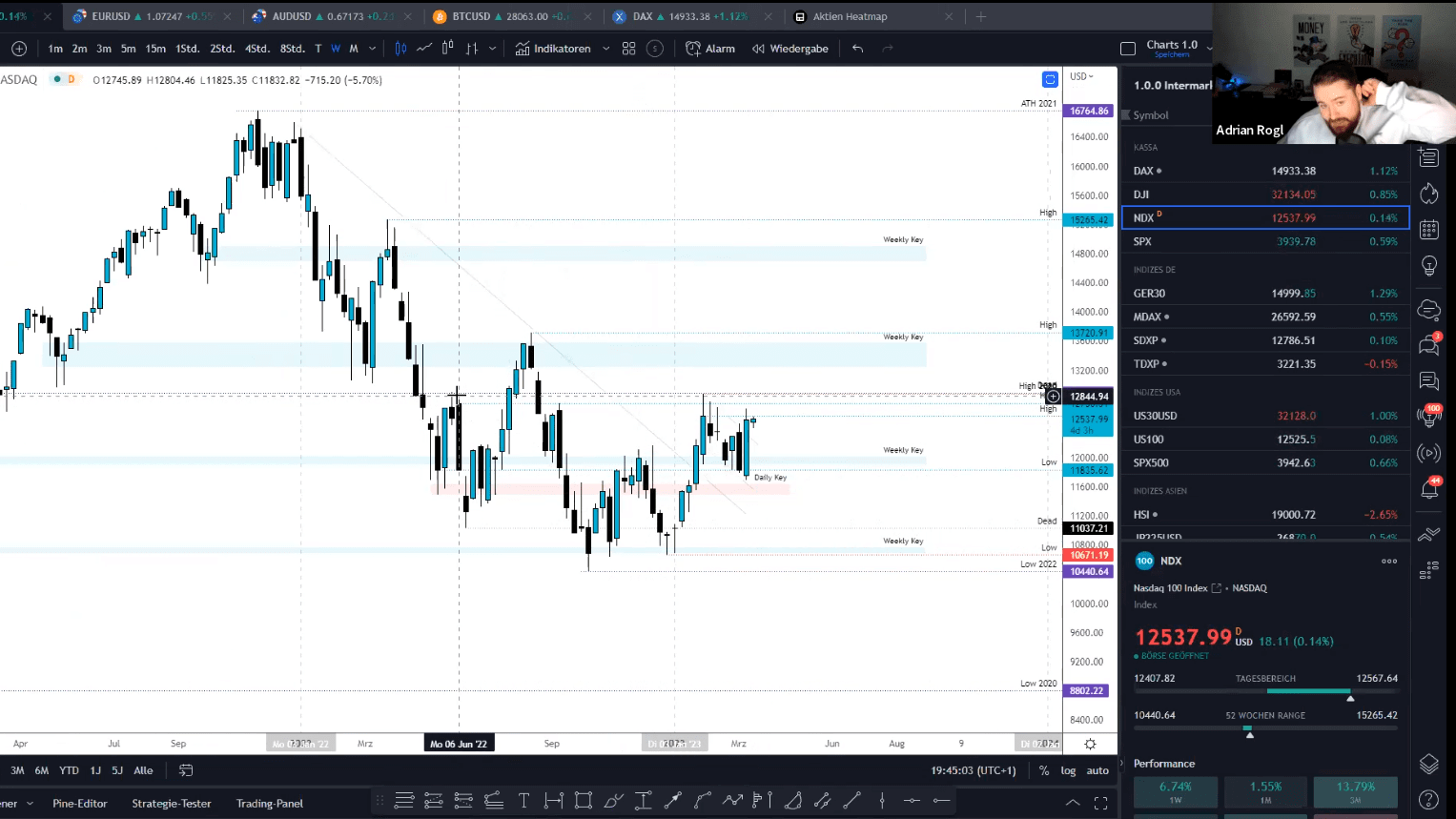Click the add symbol plus icon

[19, 49]
